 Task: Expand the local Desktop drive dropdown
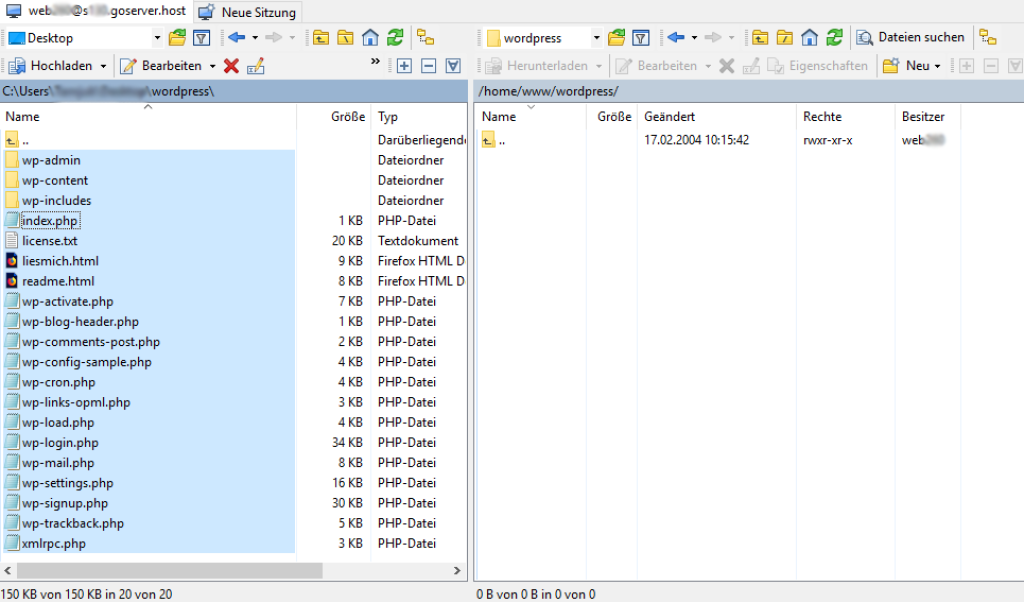pyautogui.click(x=157, y=38)
